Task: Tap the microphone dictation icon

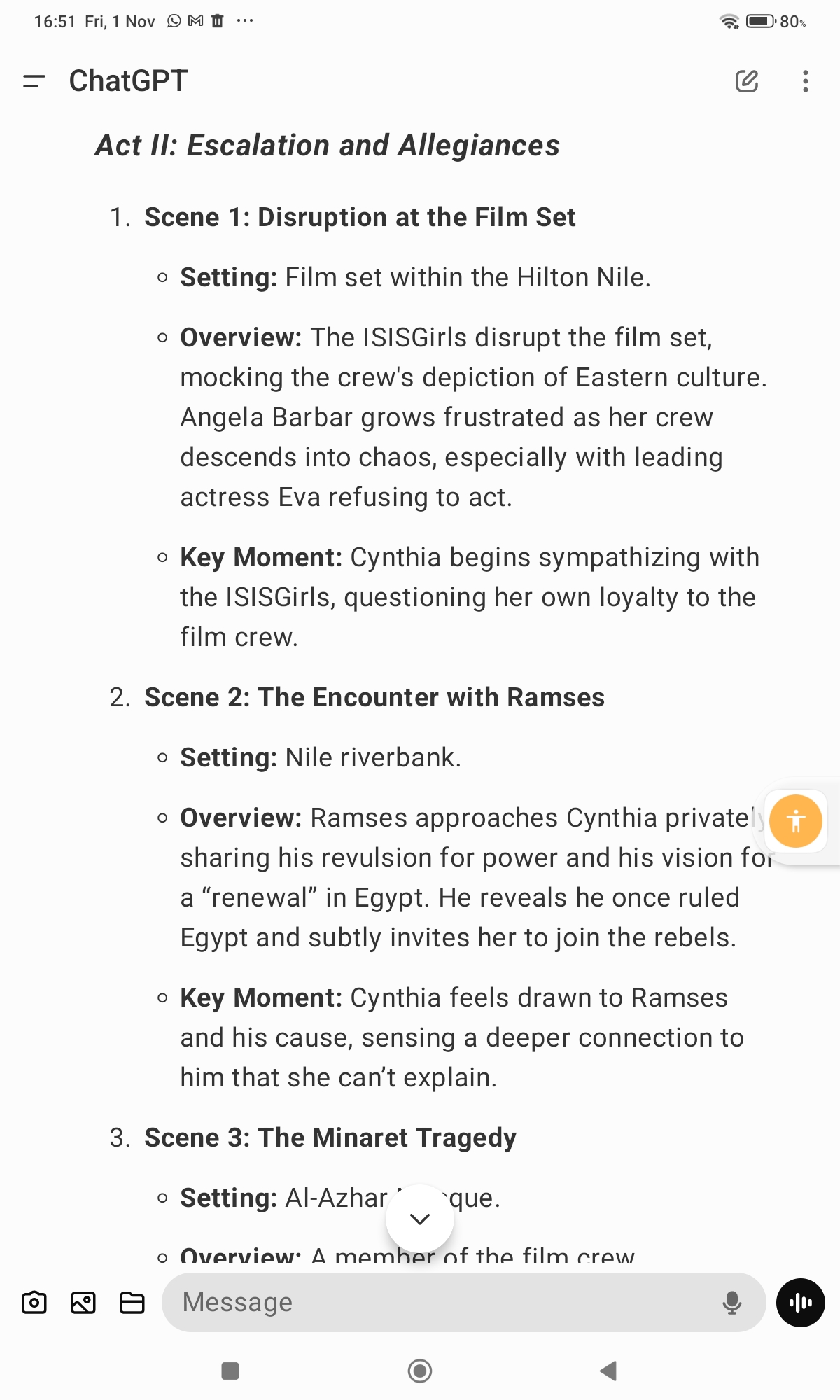Action: [732, 1303]
